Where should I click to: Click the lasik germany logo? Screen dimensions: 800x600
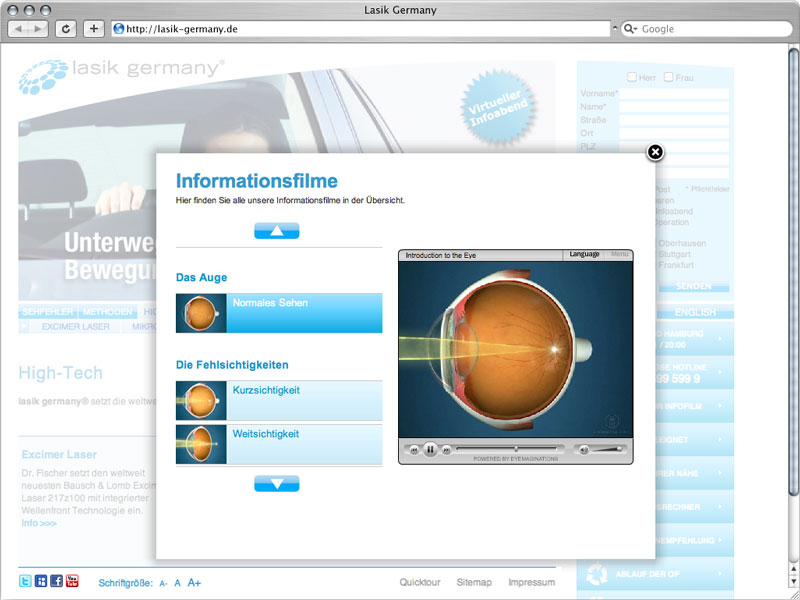click(x=121, y=76)
